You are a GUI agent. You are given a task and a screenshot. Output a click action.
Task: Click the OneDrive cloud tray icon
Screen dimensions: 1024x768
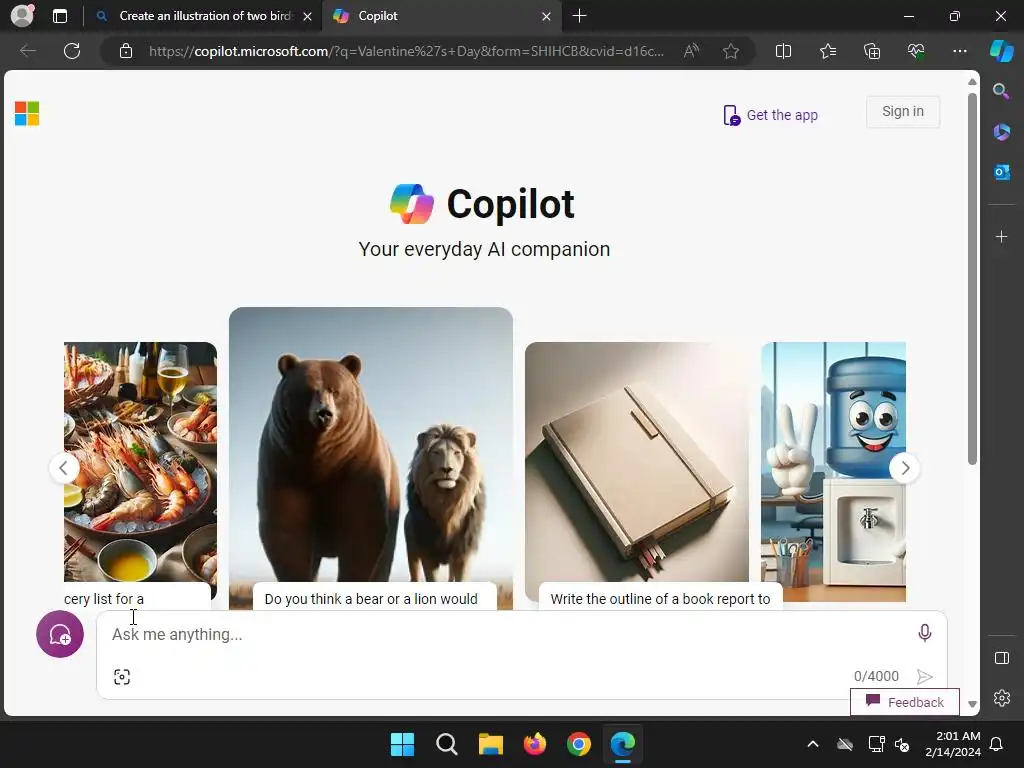pos(845,744)
